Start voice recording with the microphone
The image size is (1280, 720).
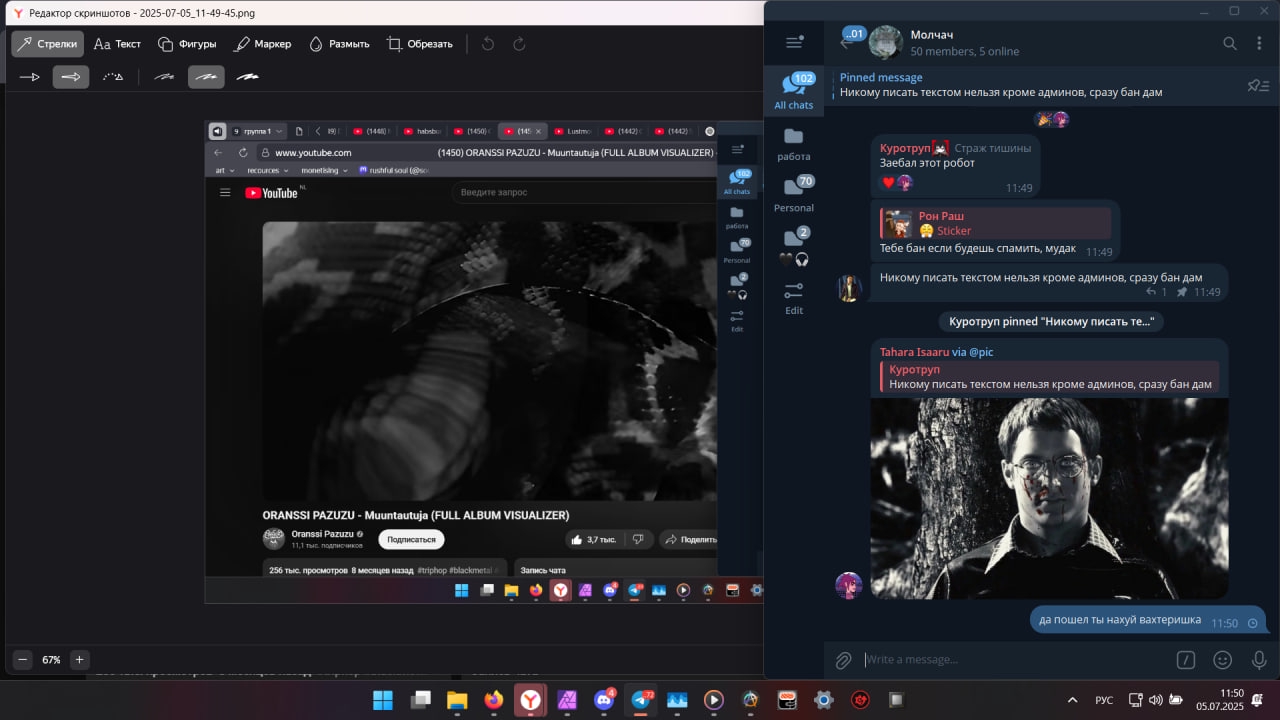coord(1259,660)
